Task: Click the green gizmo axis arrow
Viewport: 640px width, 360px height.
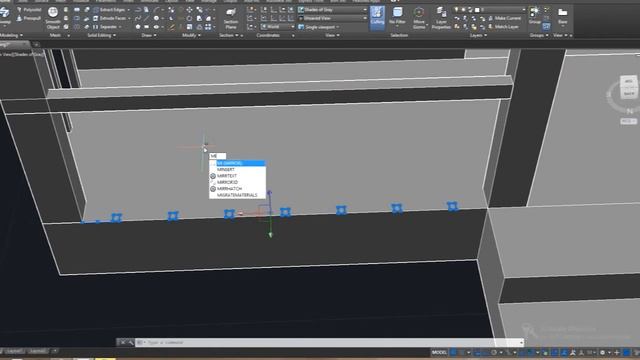Action: (270, 234)
